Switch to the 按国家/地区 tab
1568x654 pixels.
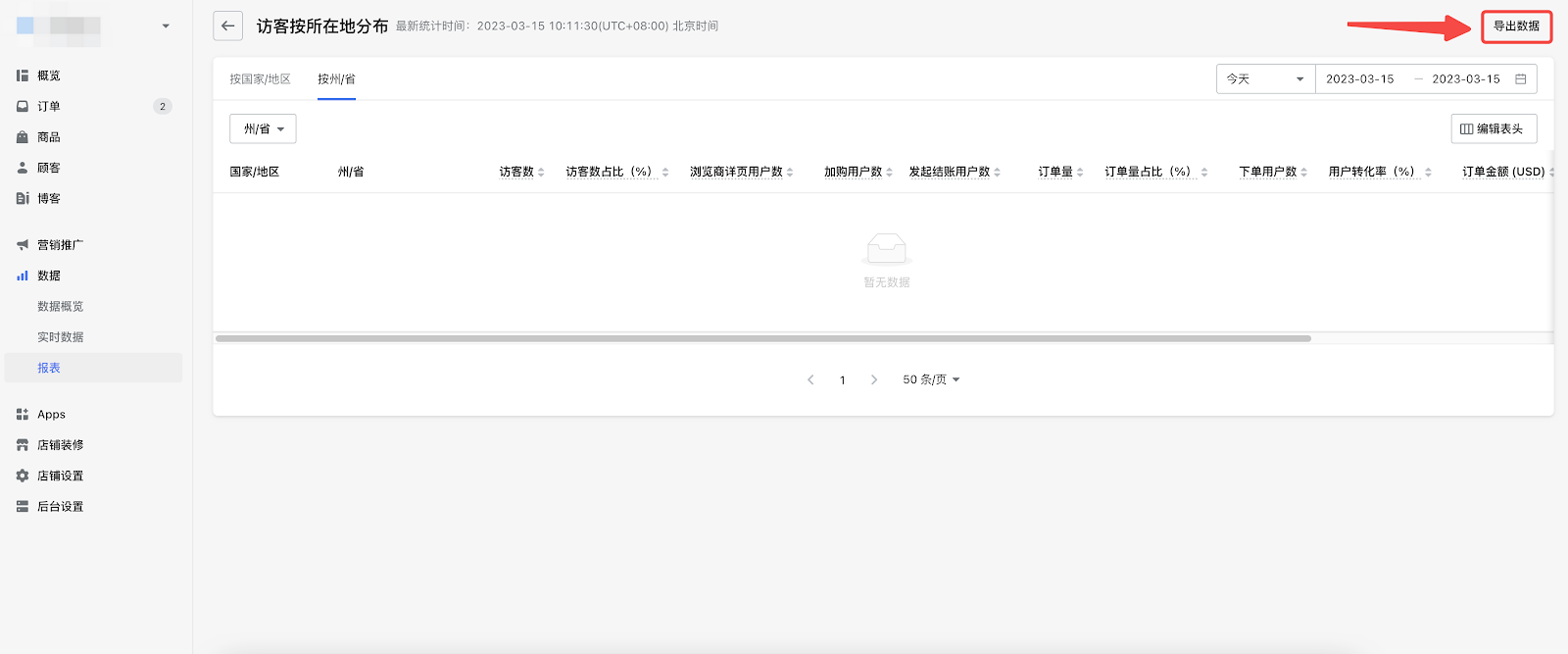pos(260,79)
